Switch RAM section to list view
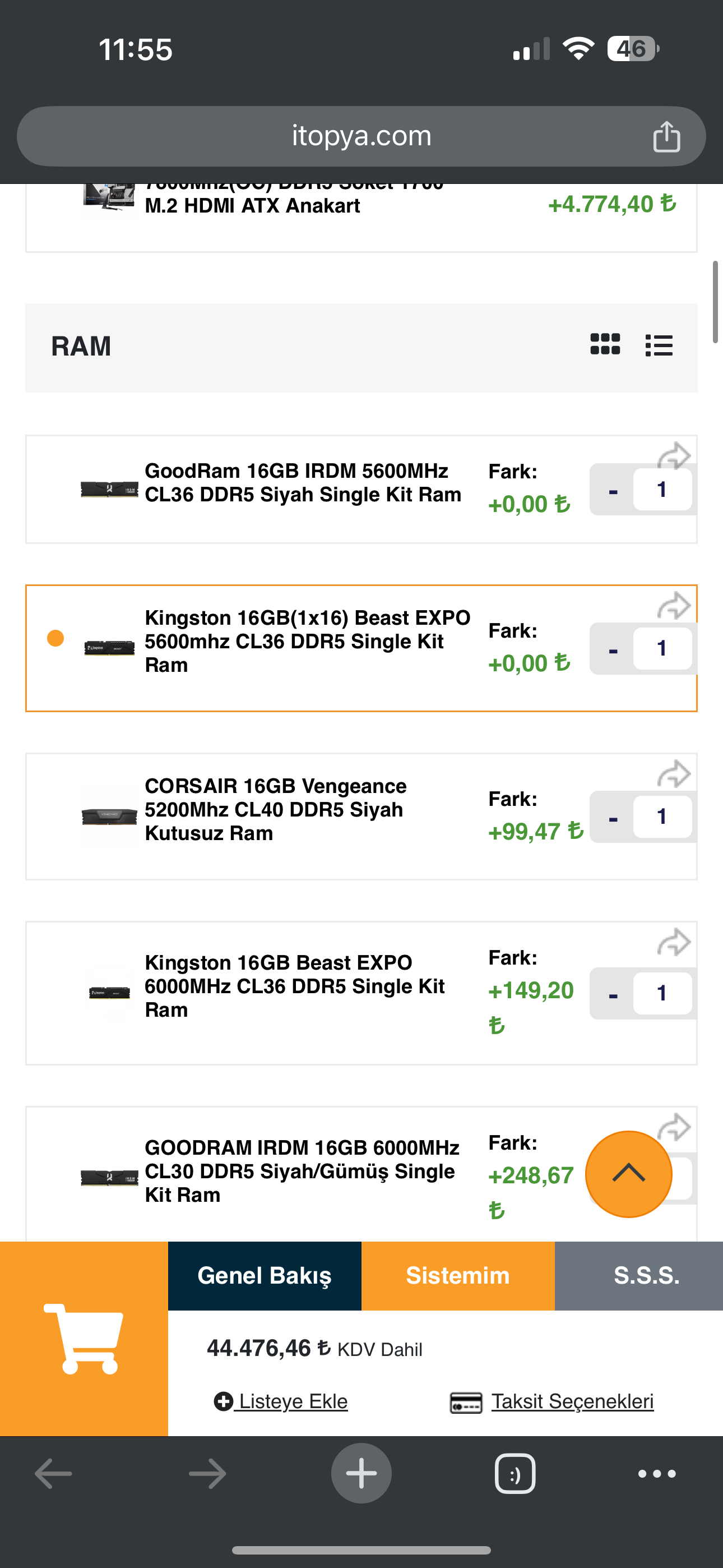Viewport: 723px width, 1568px height. point(659,345)
